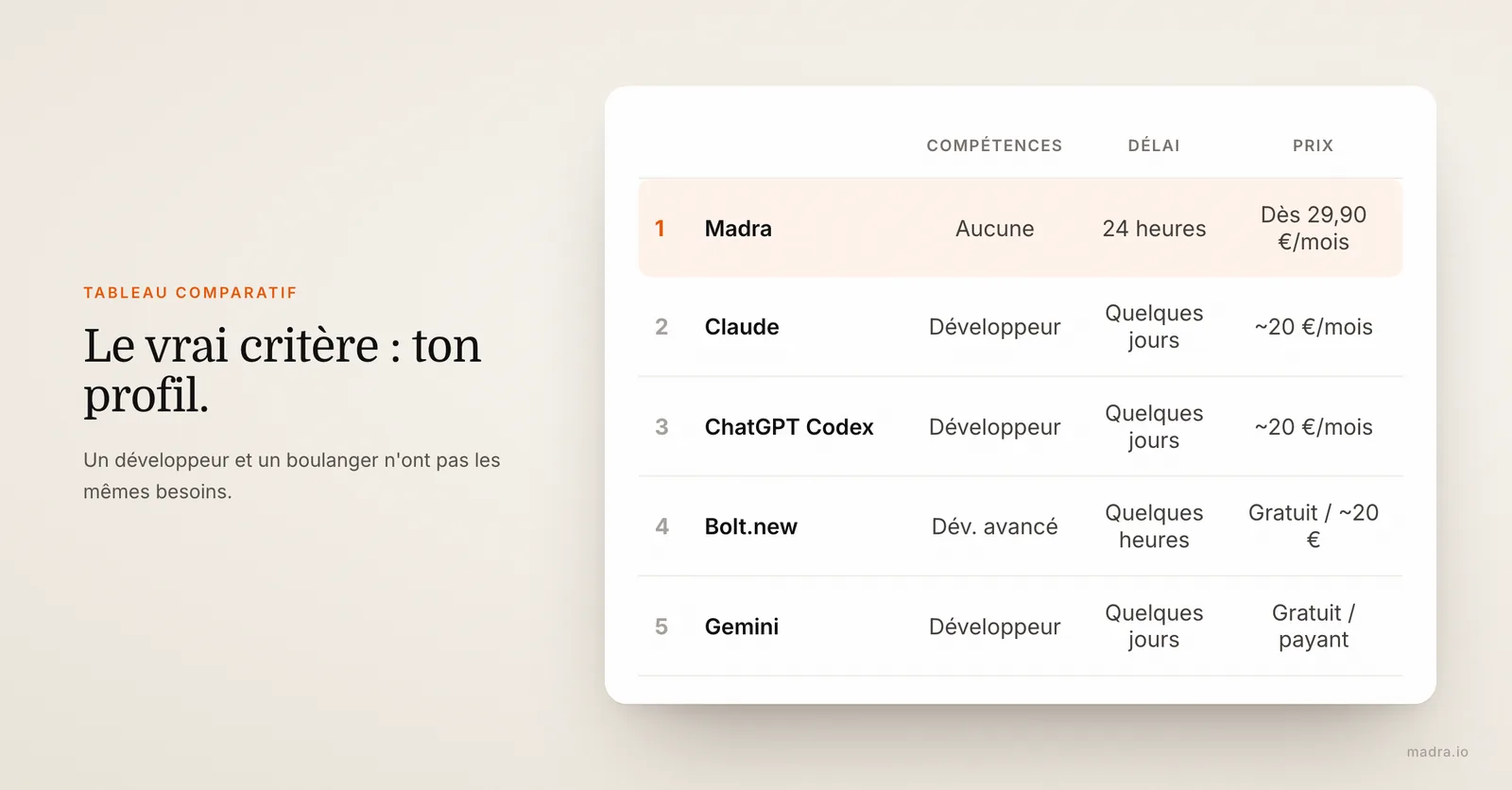Click the '24 heures' delay cell
Image resolution: width=1512 pixels, height=790 pixels.
tap(1154, 229)
